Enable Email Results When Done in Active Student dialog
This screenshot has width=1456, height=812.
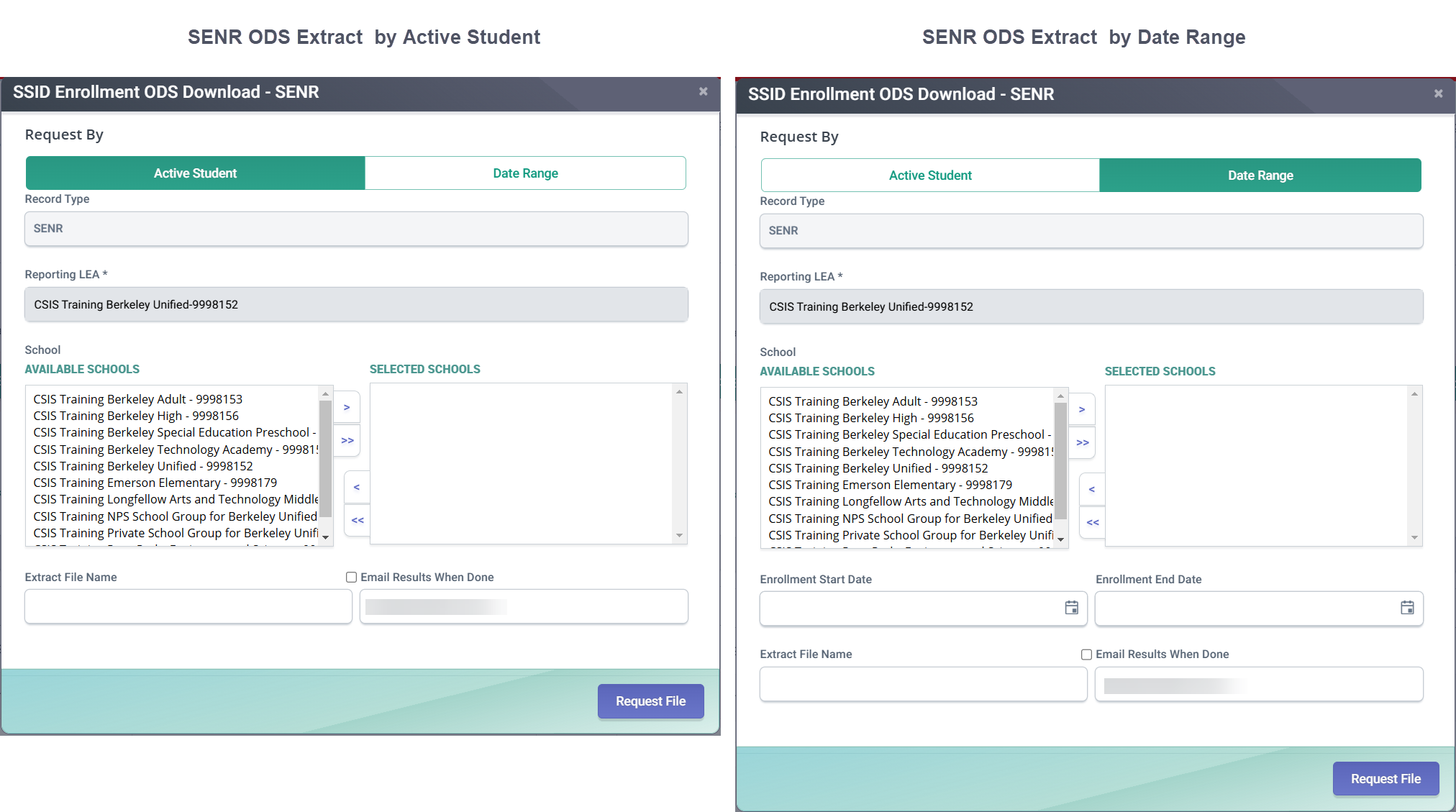point(351,577)
